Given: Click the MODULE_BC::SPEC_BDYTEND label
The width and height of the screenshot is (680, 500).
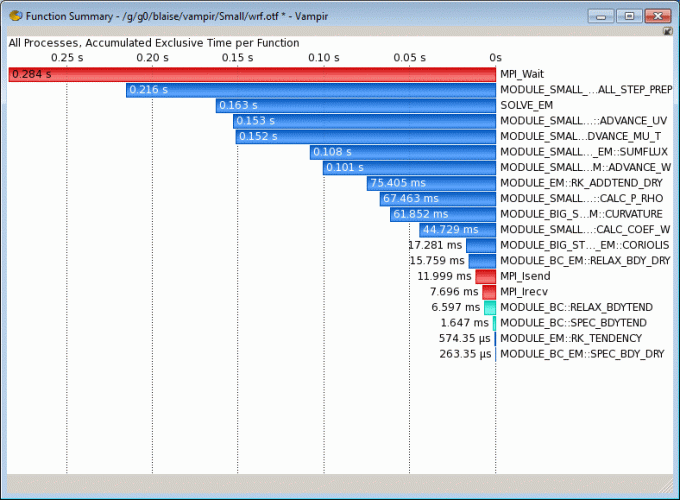Looking at the screenshot, I should [x=573, y=324].
